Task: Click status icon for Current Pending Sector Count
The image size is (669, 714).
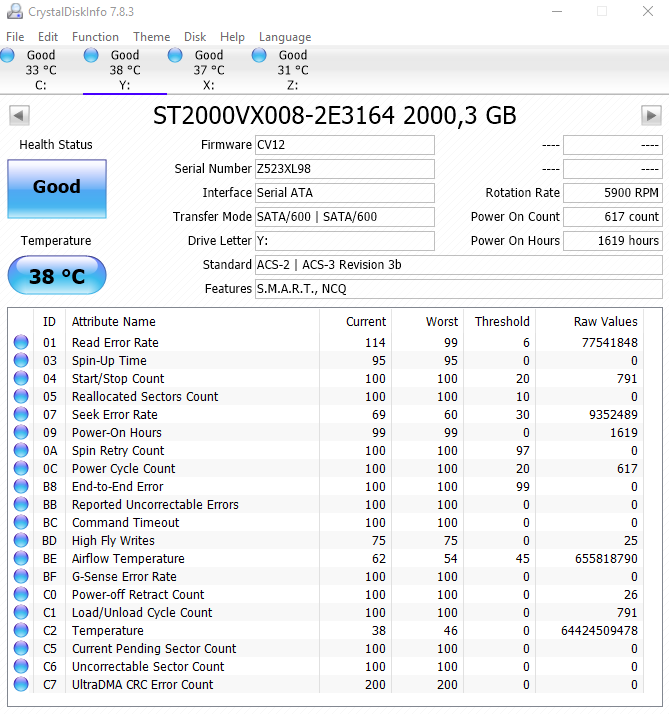Action: [x=21, y=648]
